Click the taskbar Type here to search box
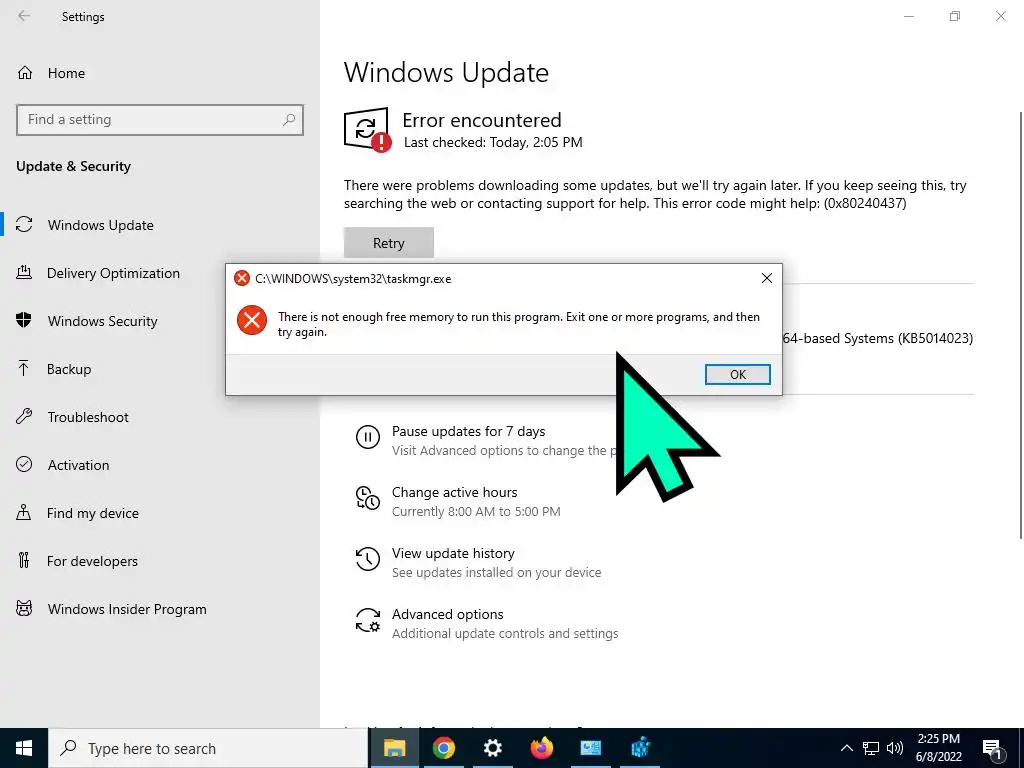The image size is (1024, 768). 208,748
